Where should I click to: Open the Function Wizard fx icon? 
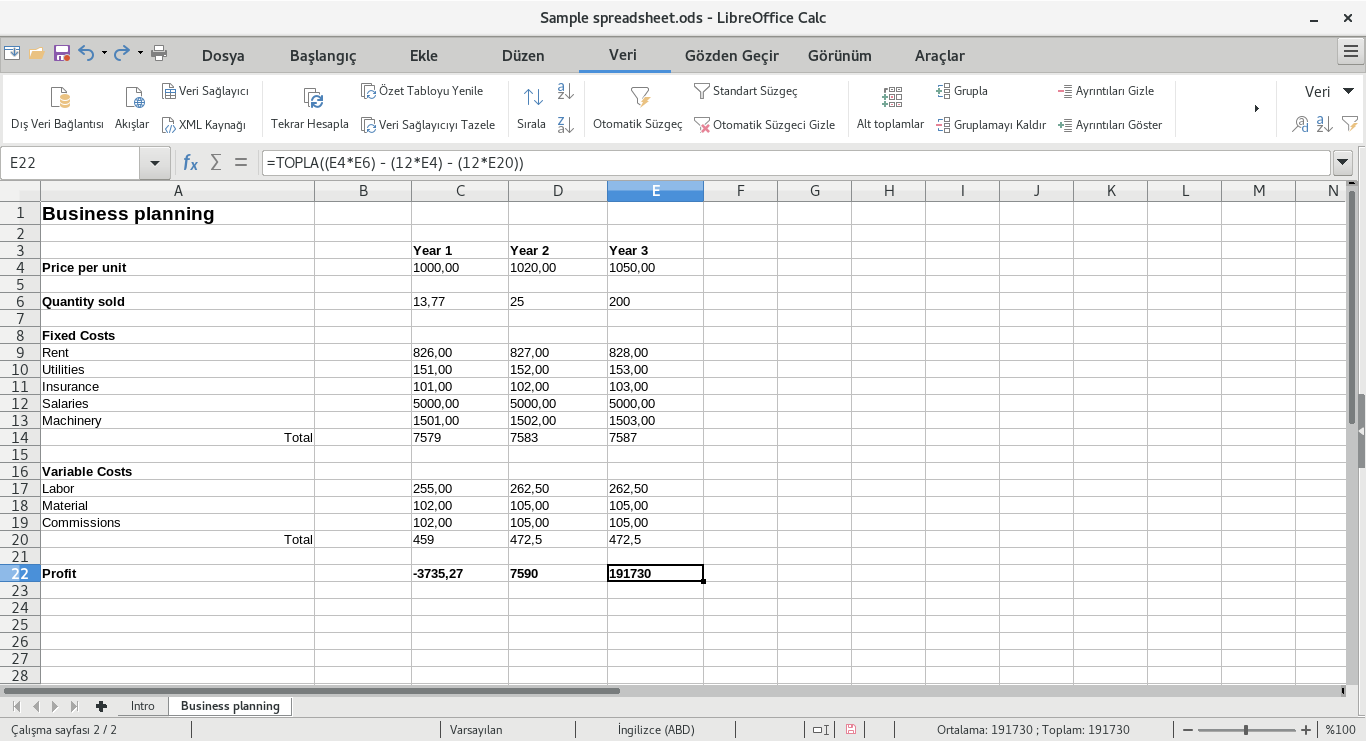tap(190, 163)
